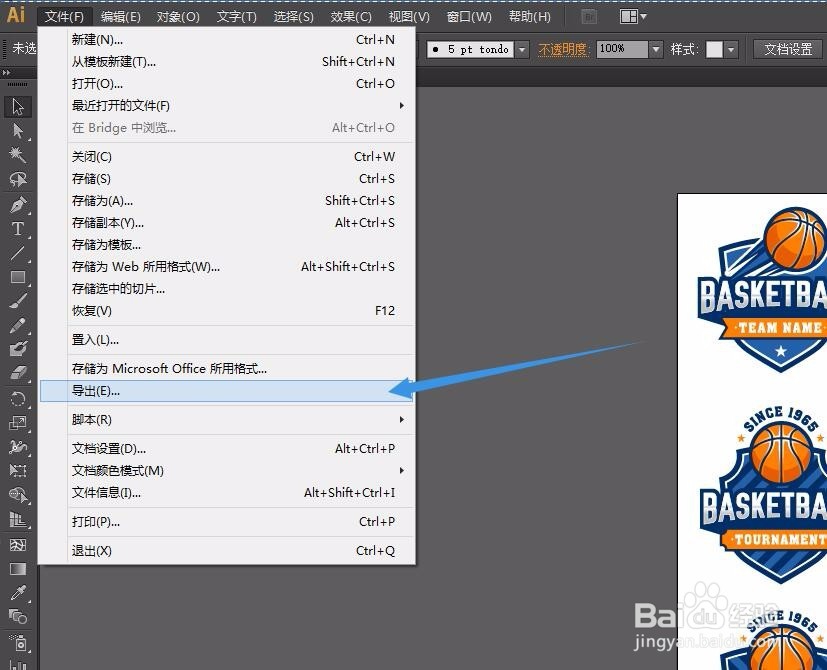827x670 pixels.
Task: Click the 不透明度 link label
Action: pyautogui.click(x=563, y=50)
